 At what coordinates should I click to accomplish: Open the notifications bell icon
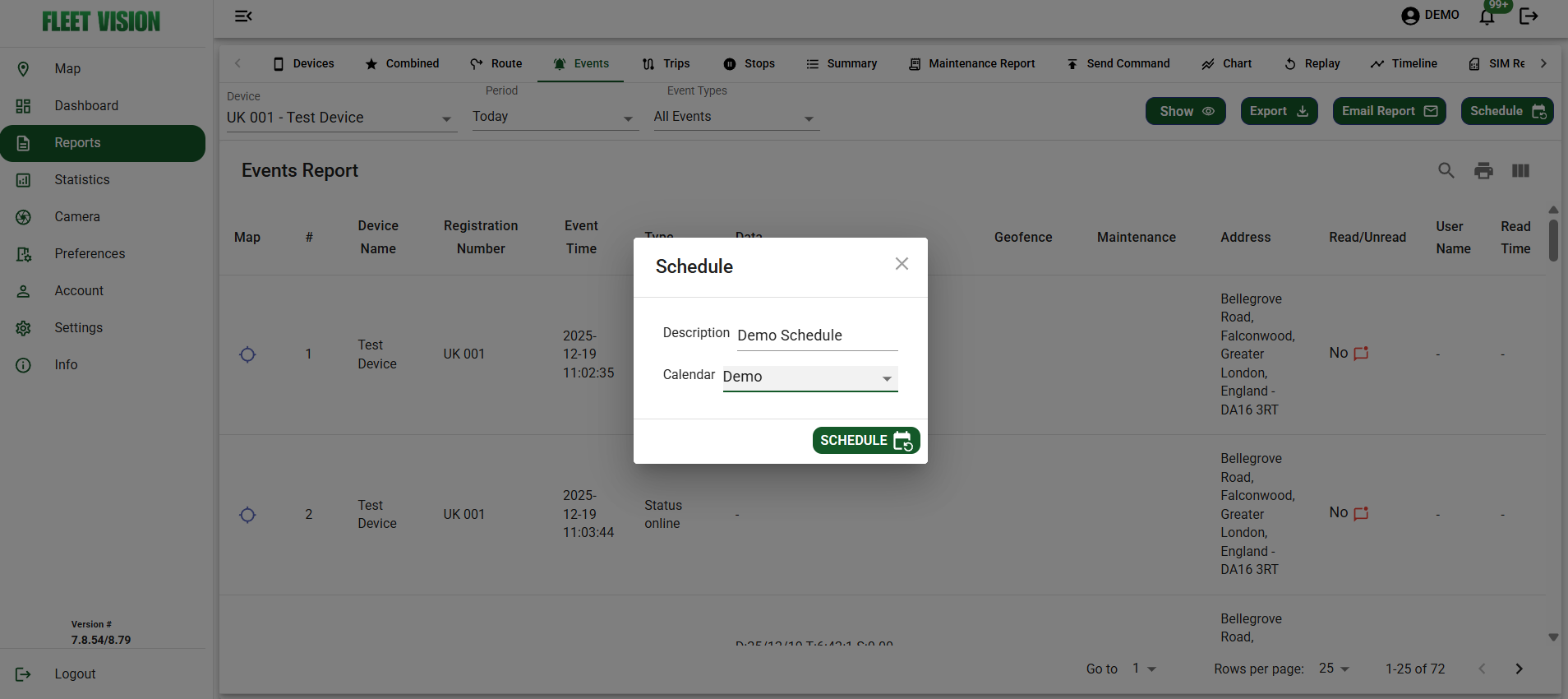point(1487,16)
